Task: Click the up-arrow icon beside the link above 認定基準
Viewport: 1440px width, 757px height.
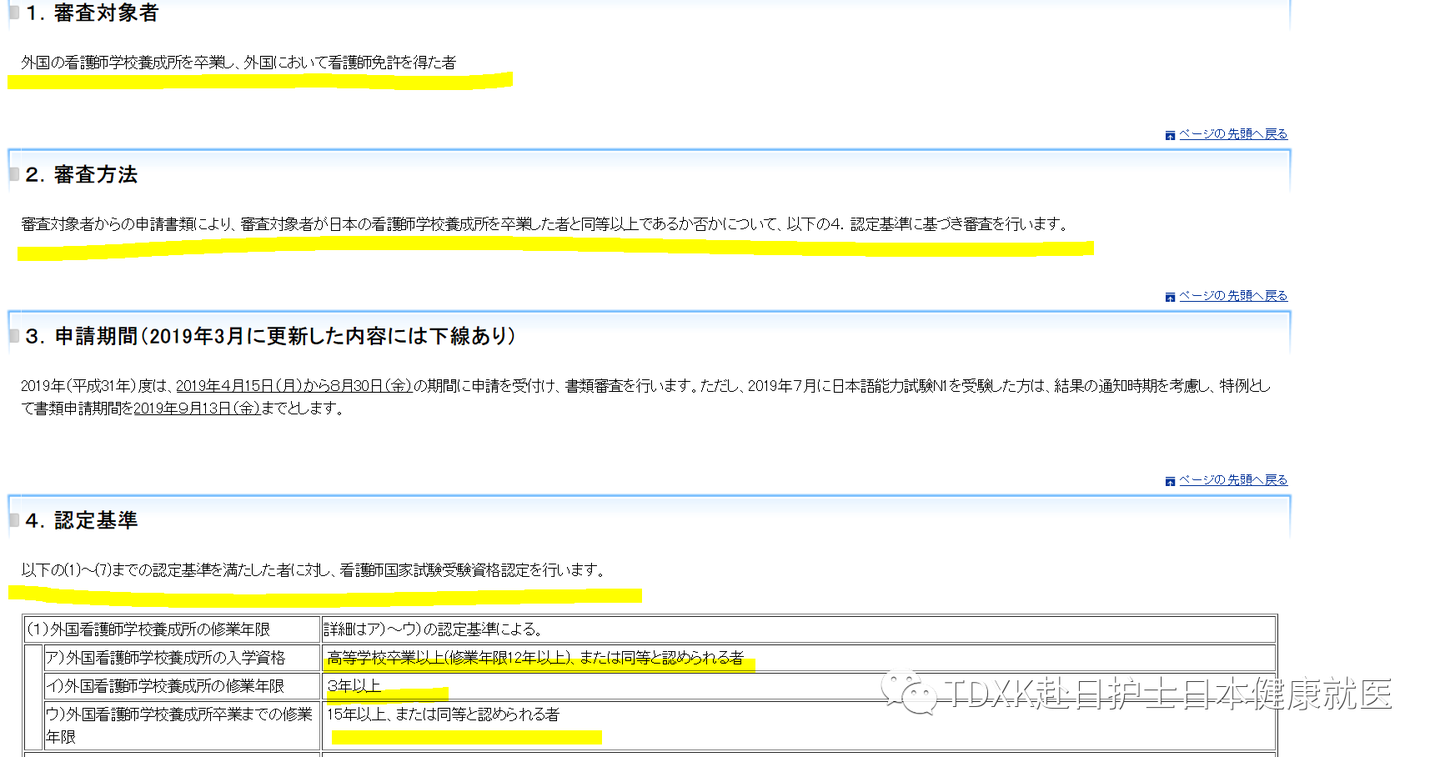Action: pyautogui.click(x=1170, y=481)
